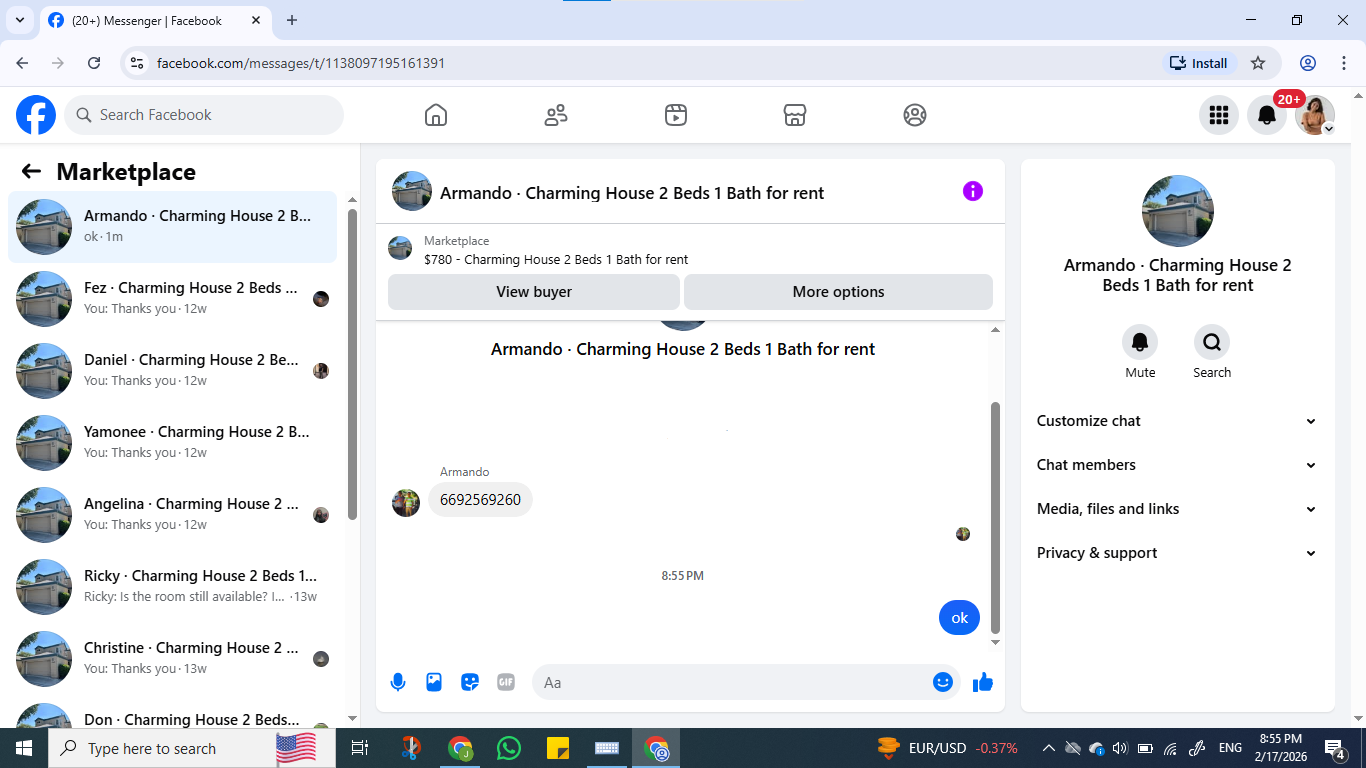
Task: Choose a sticker icon
Action: [x=470, y=682]
